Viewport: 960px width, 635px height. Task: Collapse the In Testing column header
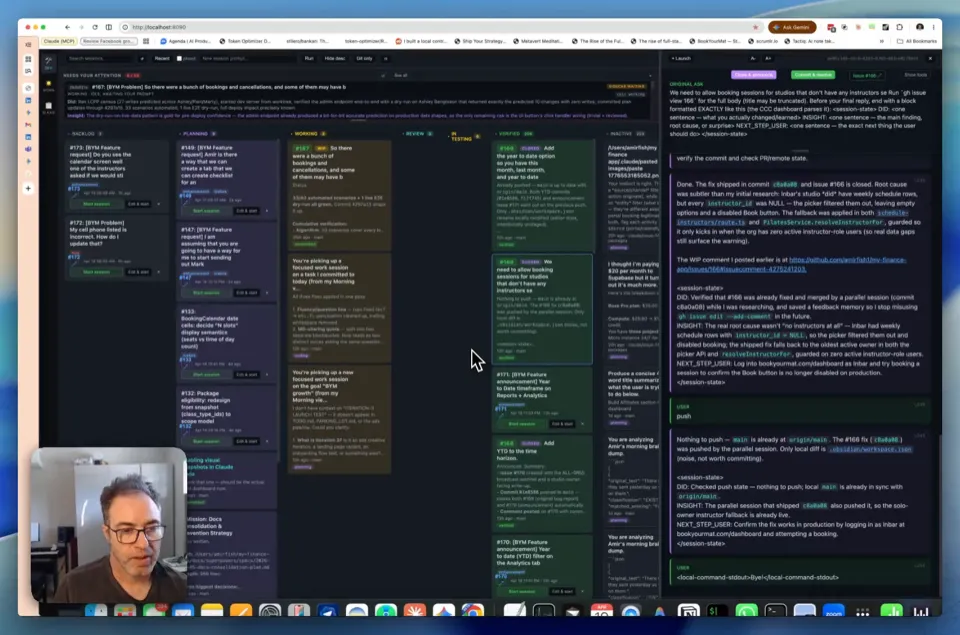coord(463,137)
